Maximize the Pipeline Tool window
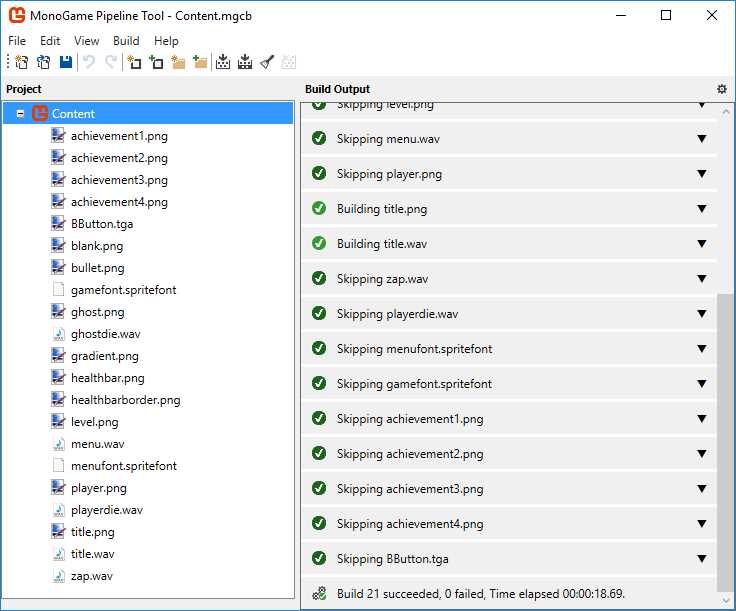The width and height of the screenshot is (736, 611). 666,15
